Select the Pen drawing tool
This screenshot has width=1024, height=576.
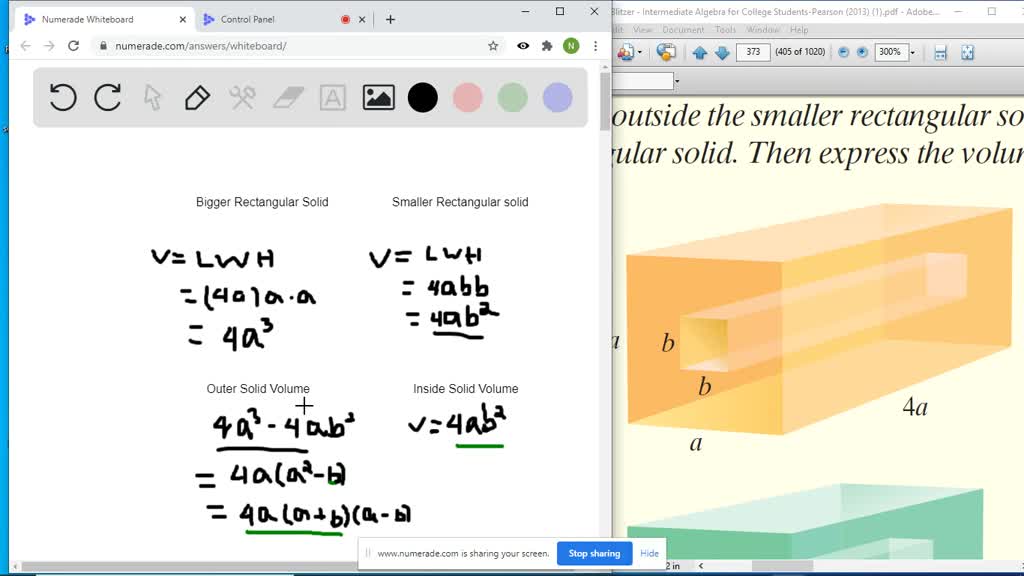[196, 97]
